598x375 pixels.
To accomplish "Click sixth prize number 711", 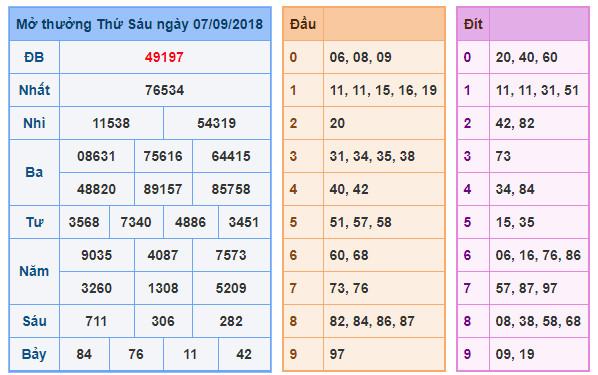I will click(96, 321).
